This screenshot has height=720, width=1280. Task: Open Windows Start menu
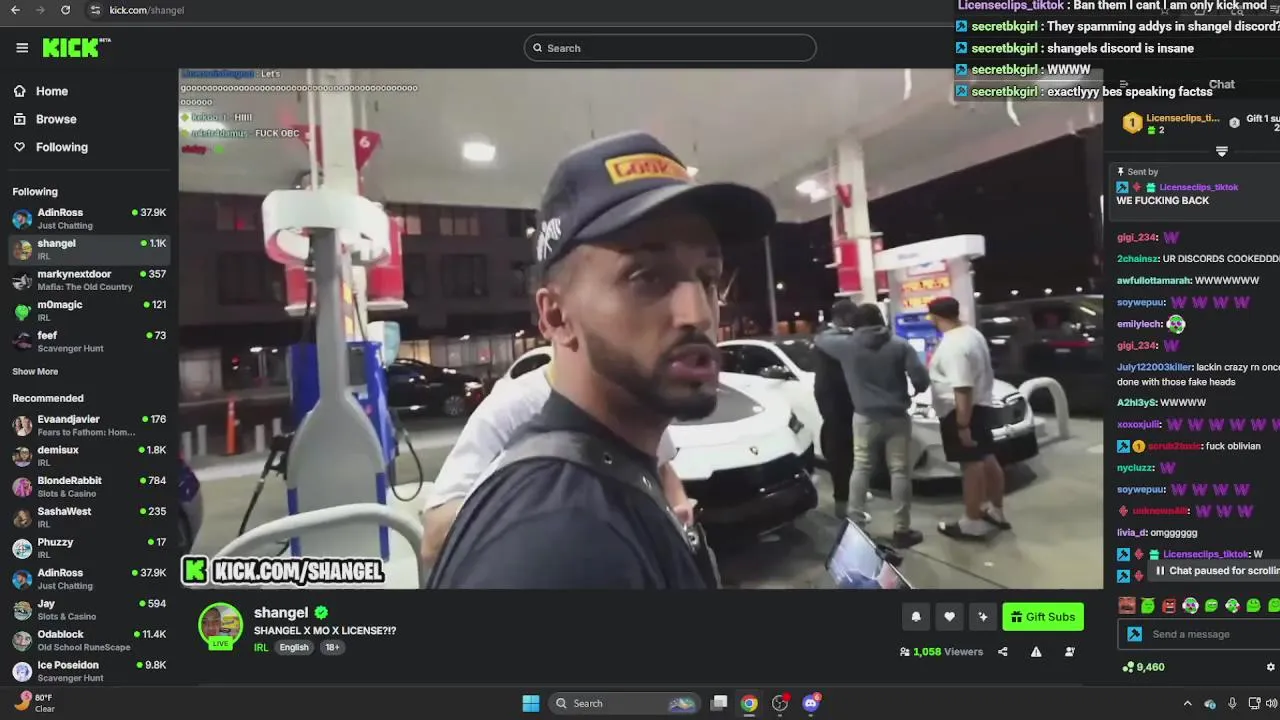pyautogui.click(x=531, y=703)
